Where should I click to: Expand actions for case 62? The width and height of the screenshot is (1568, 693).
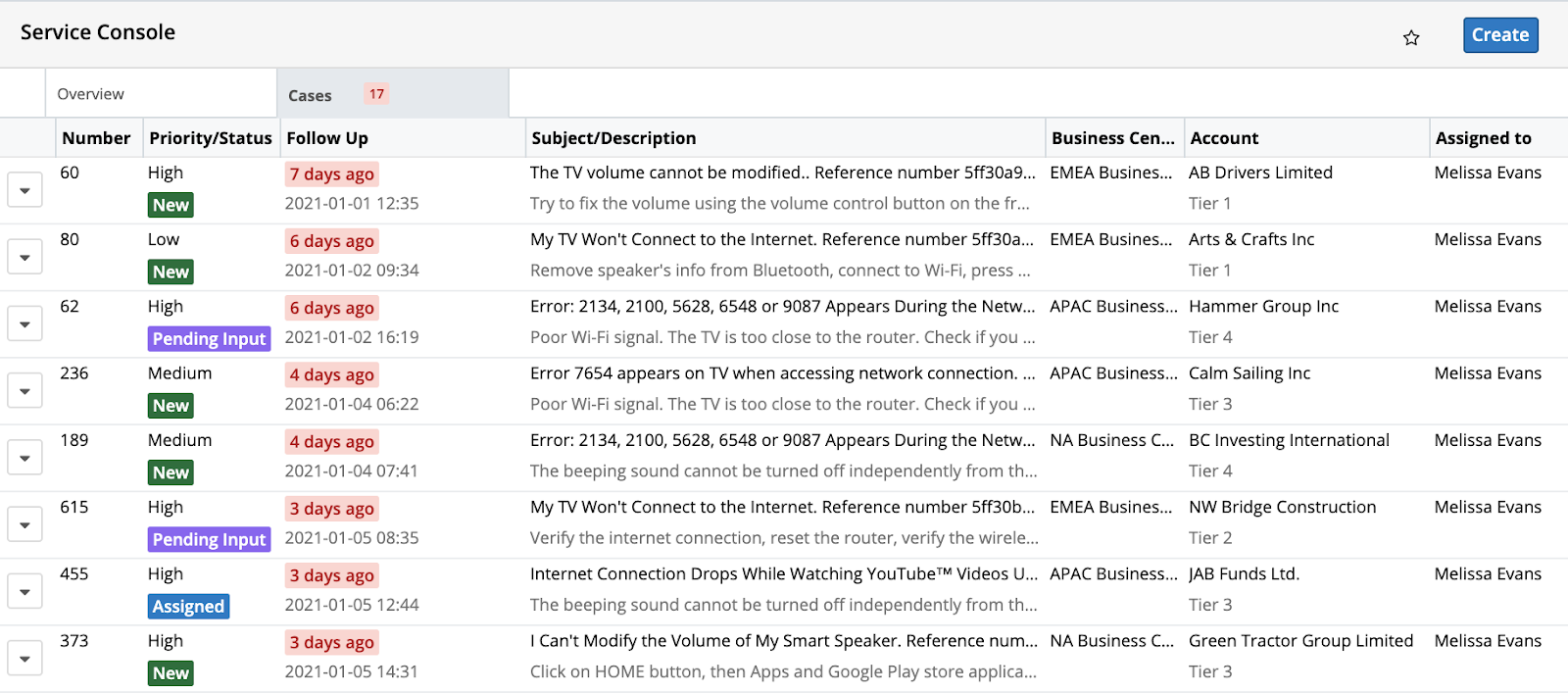tap(24, 323)
